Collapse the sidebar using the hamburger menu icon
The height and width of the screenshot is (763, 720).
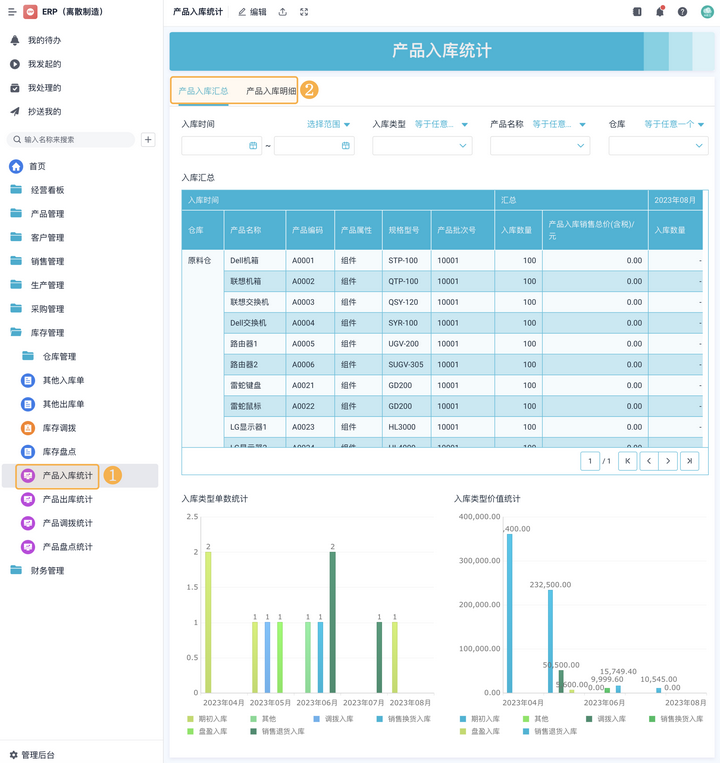coord(12,12)
